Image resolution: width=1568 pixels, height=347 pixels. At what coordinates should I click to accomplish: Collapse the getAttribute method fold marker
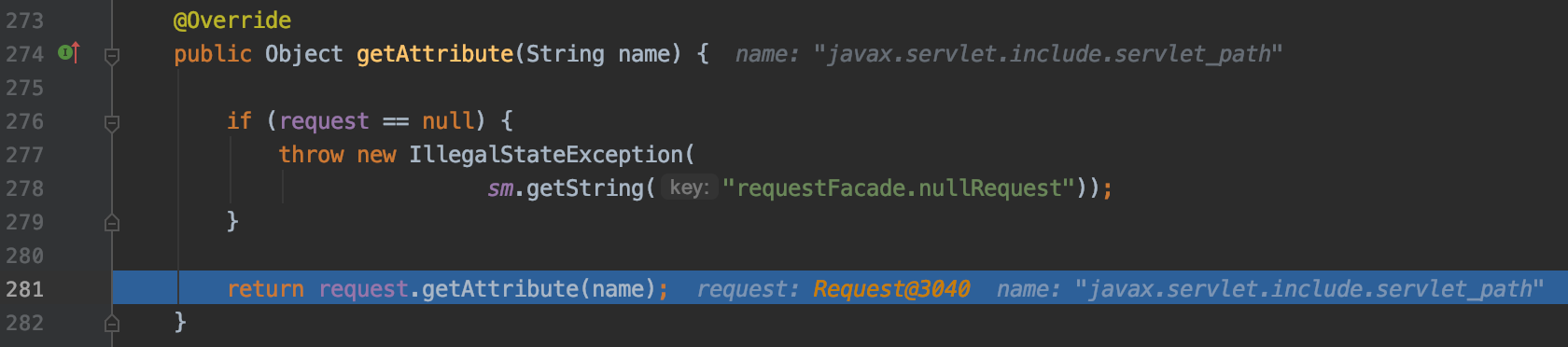click(112, 56)
